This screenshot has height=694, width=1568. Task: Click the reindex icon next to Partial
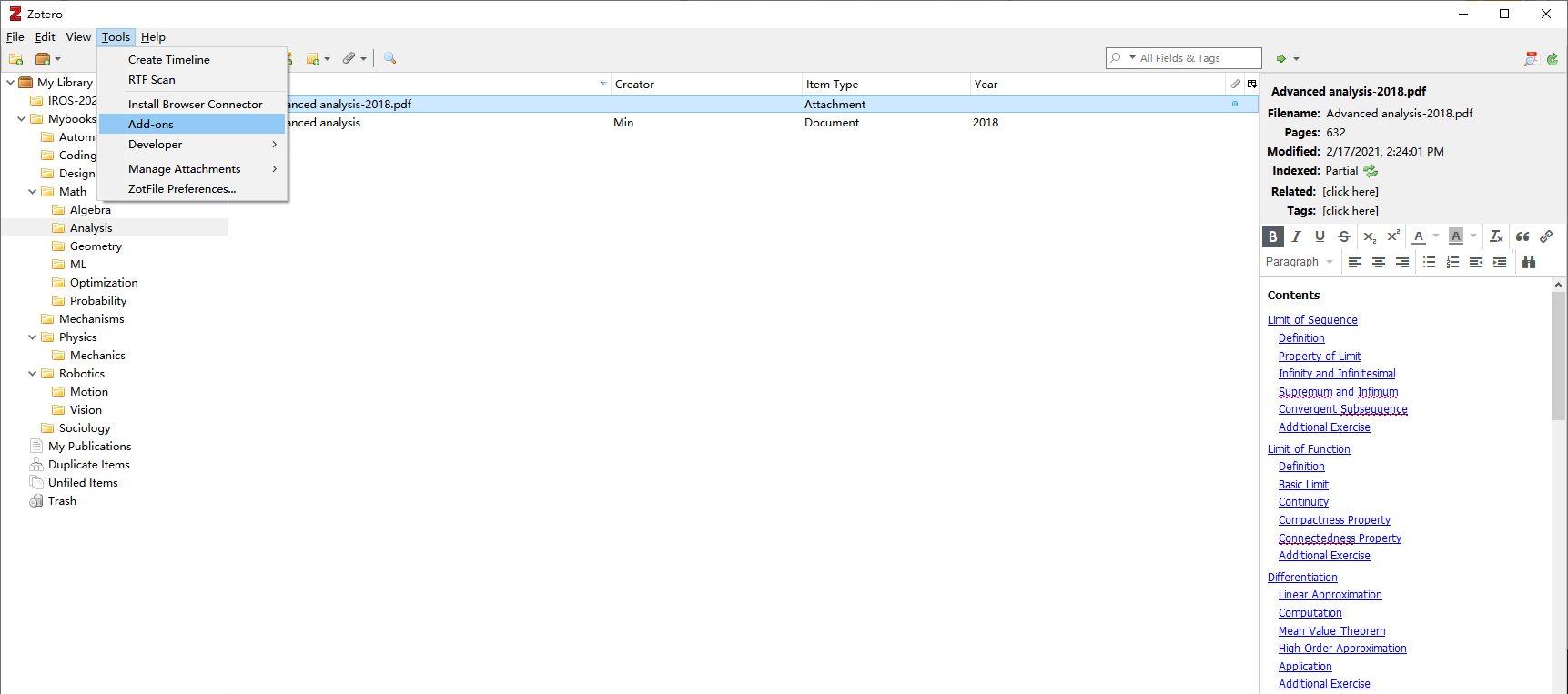pos(1371,171)
